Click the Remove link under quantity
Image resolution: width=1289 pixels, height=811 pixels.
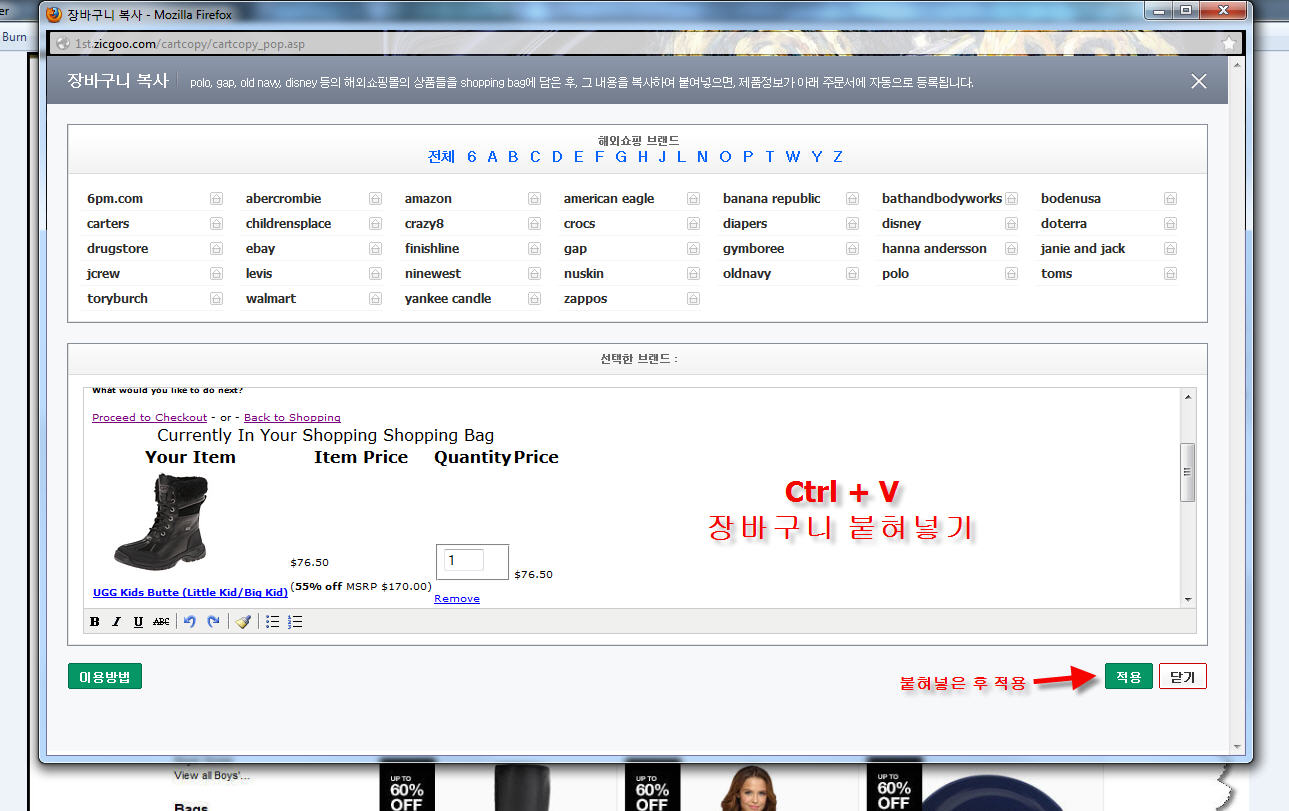click(x=457, y=599)
